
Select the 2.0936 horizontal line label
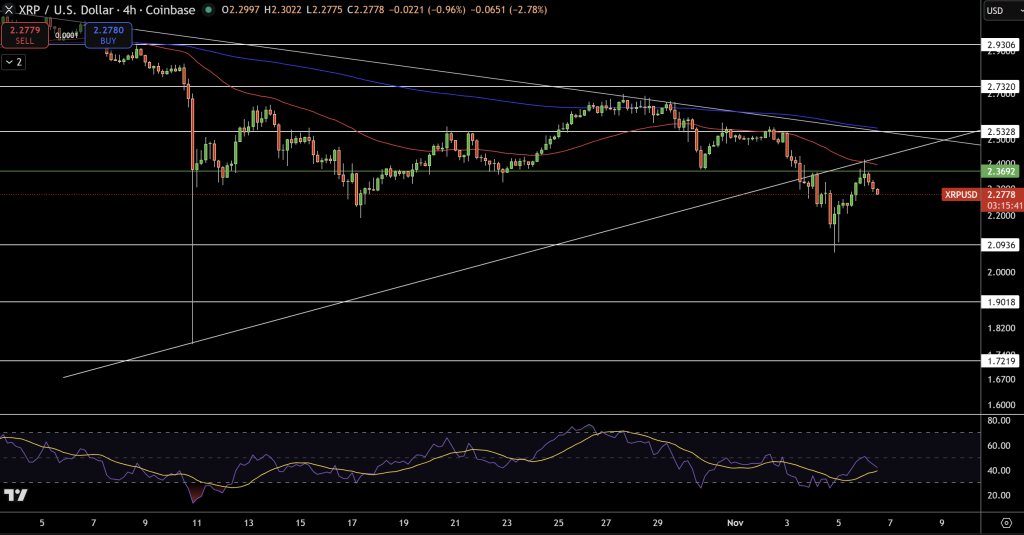pyautogui.click(x=1001, y=245)
